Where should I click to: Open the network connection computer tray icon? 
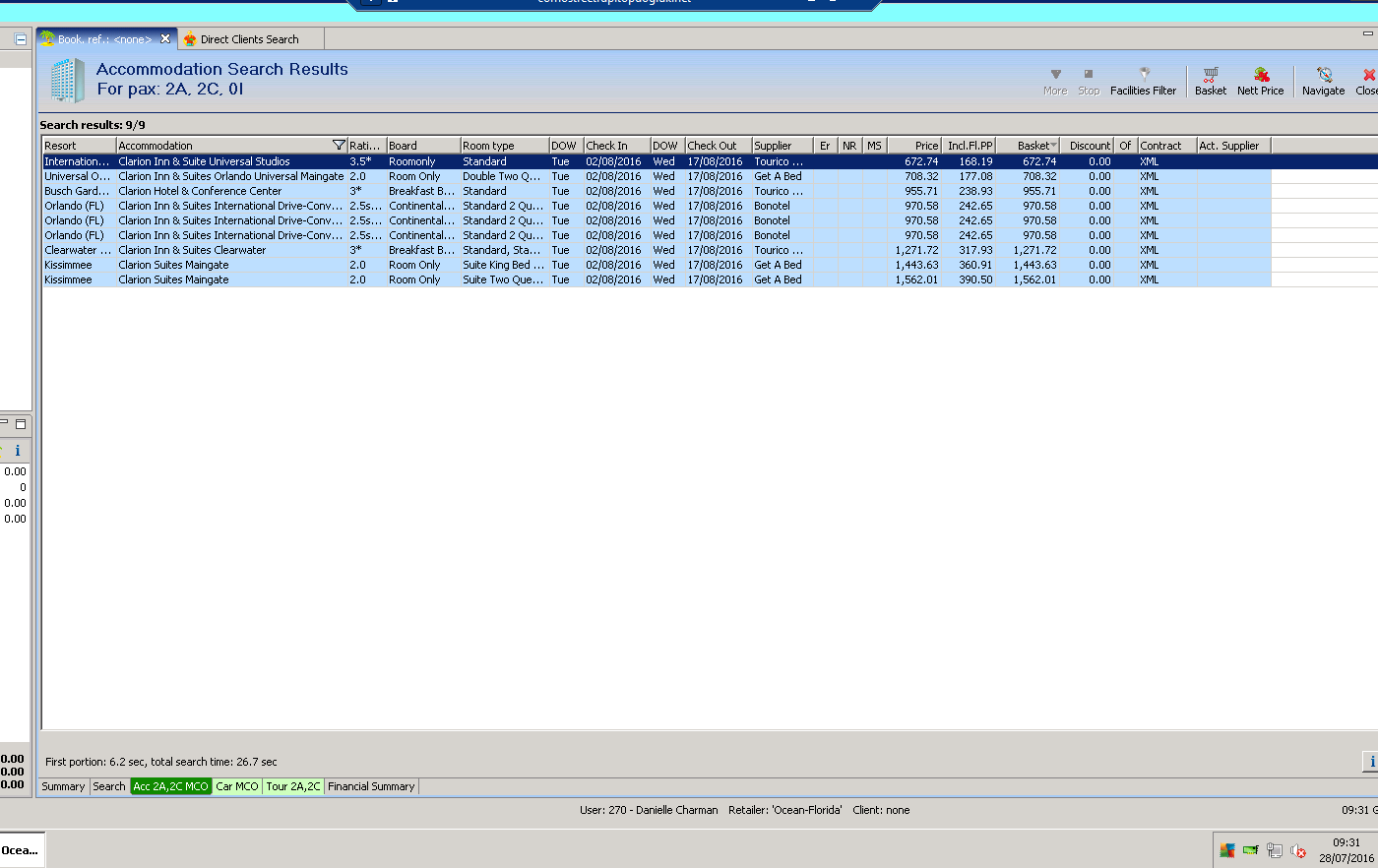tap(1275, 850)
